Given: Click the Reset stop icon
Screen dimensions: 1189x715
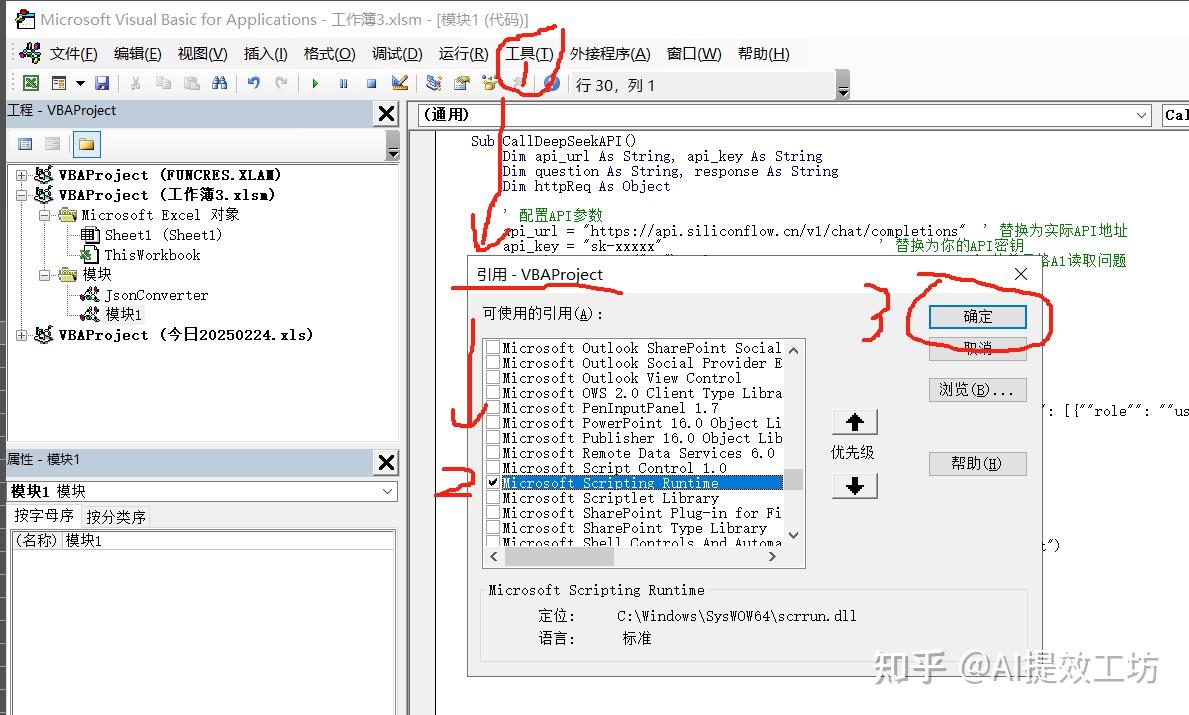Looking at the screenshot, I should (x=372, y=83).
